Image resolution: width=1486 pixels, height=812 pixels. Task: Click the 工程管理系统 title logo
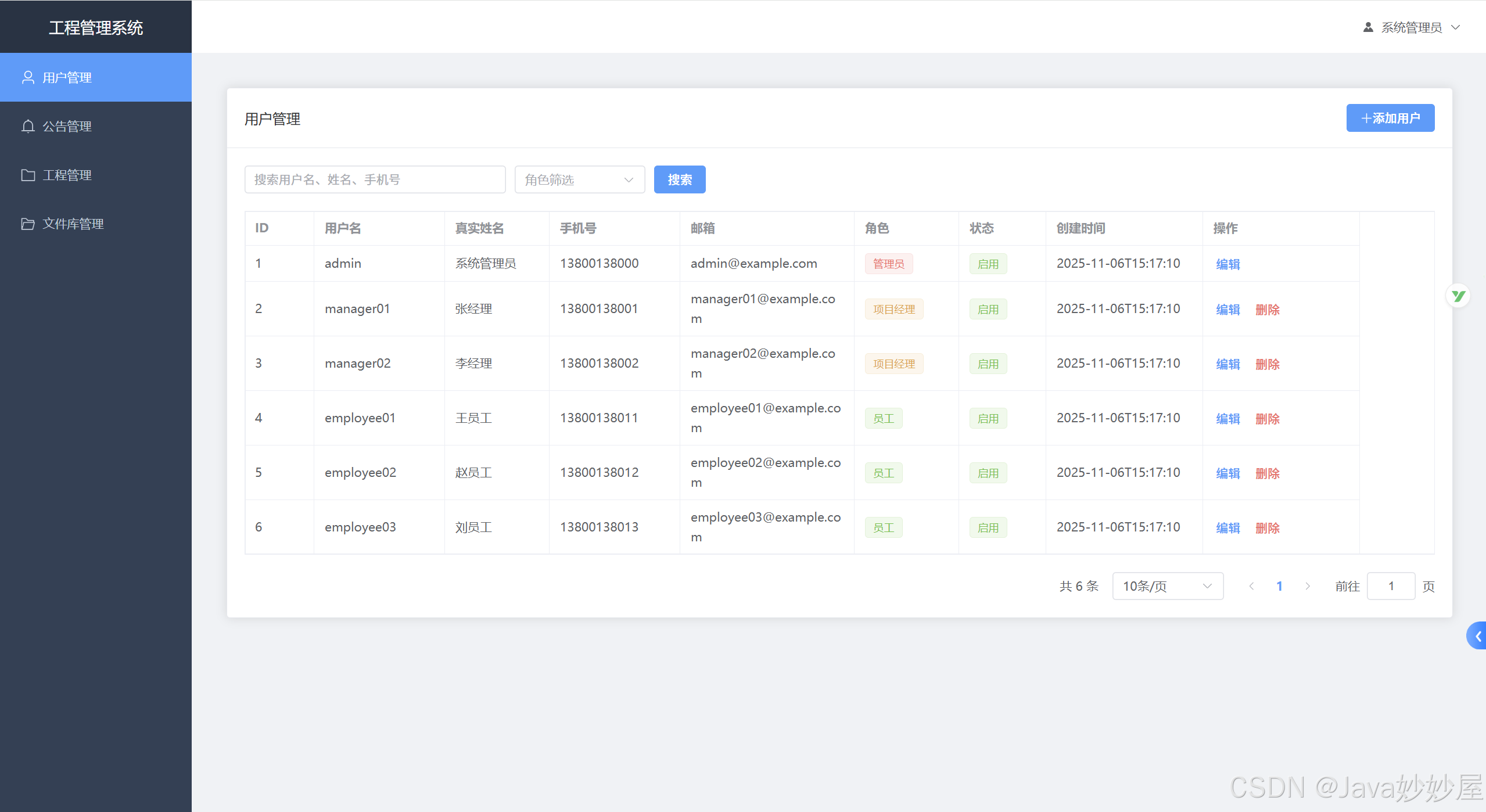(96, 27)
